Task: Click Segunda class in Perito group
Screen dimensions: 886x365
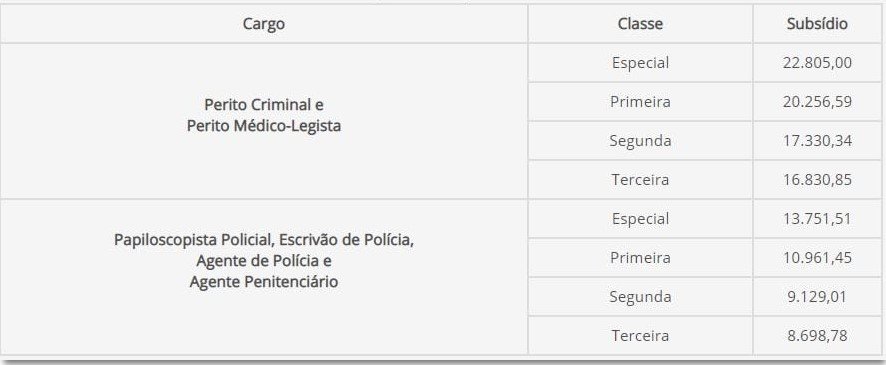Action: click(640, 141)
